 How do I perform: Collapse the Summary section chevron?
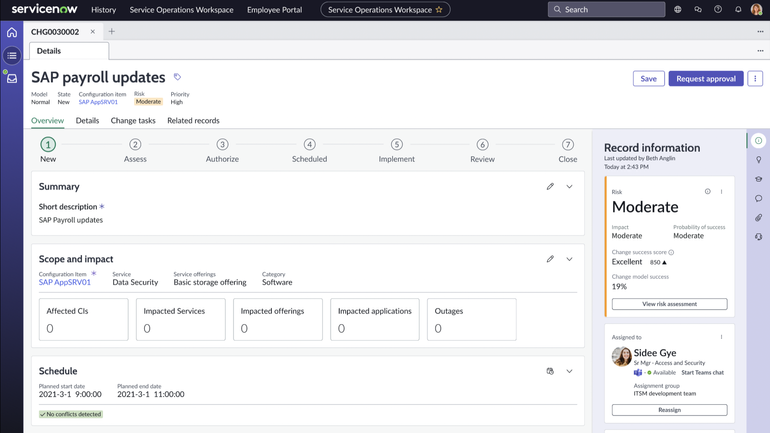point(569,187)
